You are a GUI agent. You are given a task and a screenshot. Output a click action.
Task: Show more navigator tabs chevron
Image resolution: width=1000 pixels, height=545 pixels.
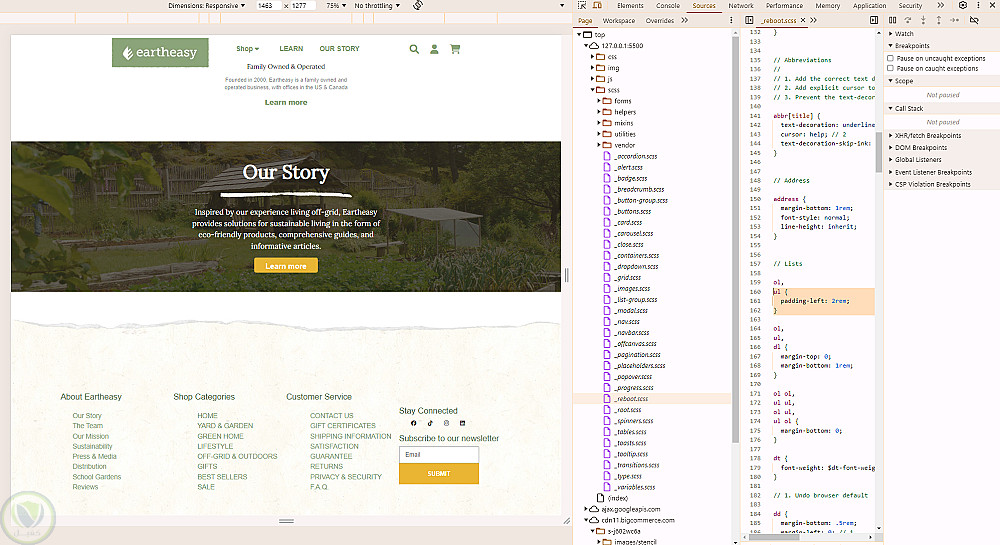(684, 20)
